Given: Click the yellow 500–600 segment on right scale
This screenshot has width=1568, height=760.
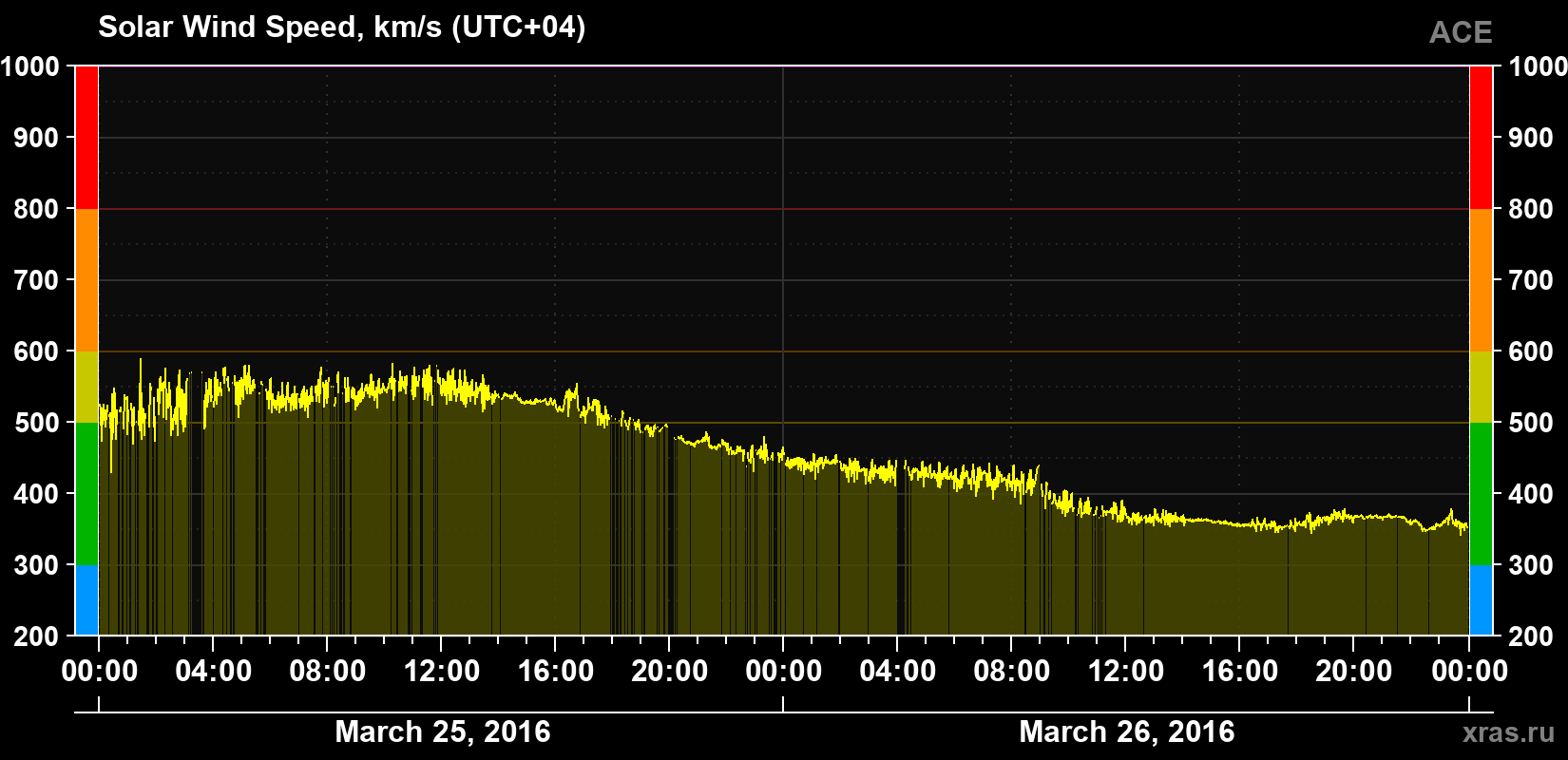Looking at the screenshot, I should tap(1482, 387).
